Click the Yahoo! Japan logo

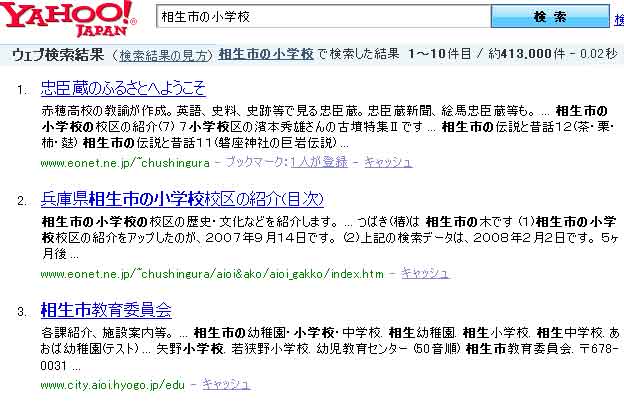click(x=68, y=18)
